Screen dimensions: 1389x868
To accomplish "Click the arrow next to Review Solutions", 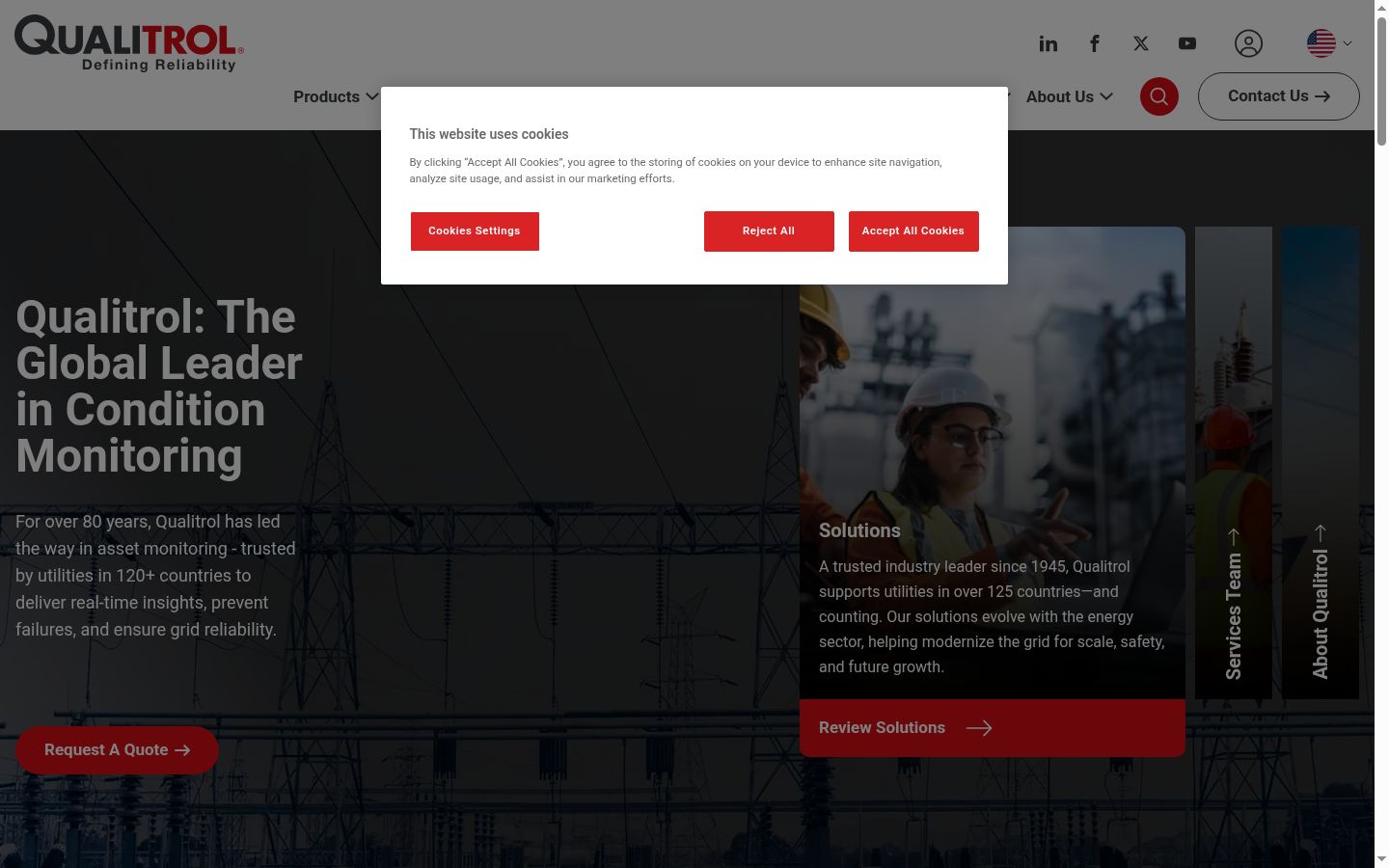I will pos(979,728).
